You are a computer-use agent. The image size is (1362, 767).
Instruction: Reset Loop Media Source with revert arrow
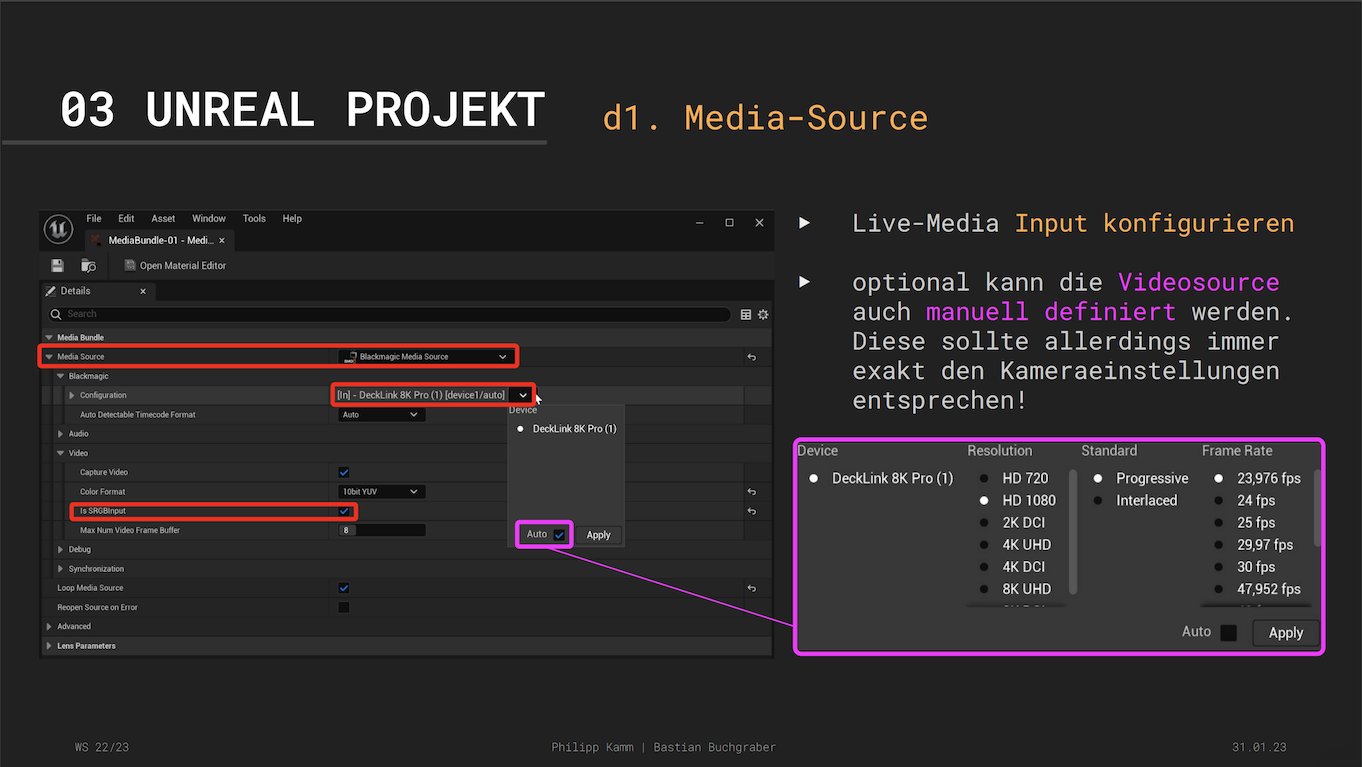tap(751, 588)
